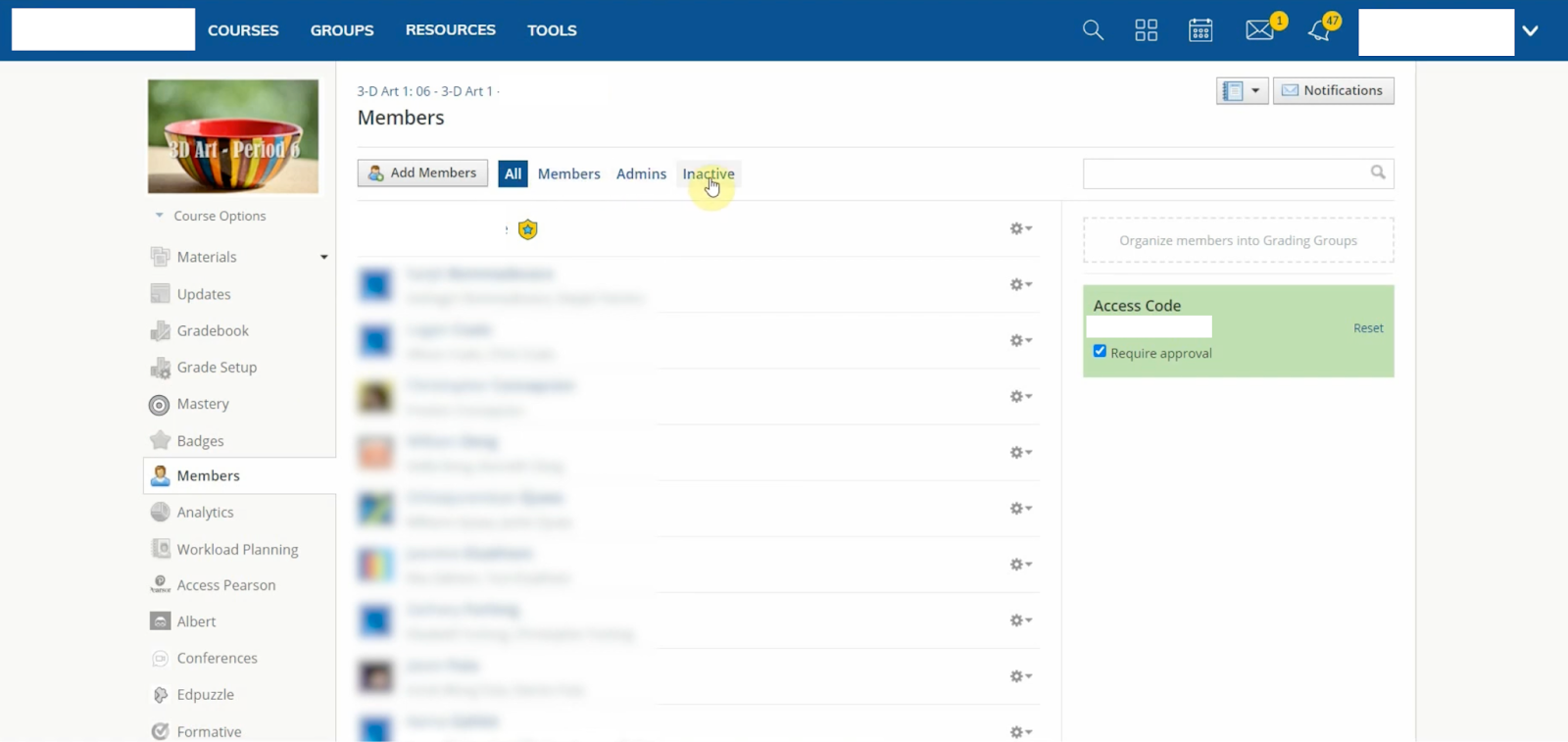
Task: Expand the Materials submenu arrow
Action: [324, 258]
